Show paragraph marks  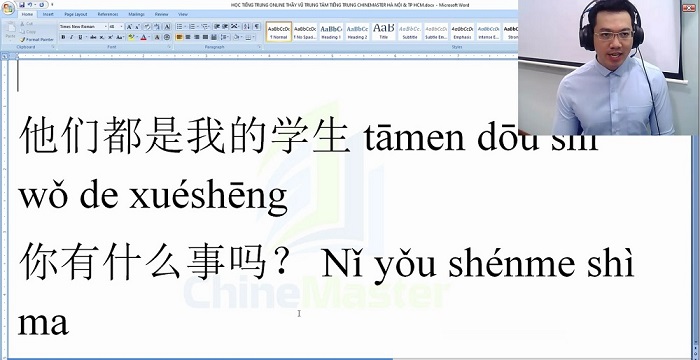tap(257, 26)
